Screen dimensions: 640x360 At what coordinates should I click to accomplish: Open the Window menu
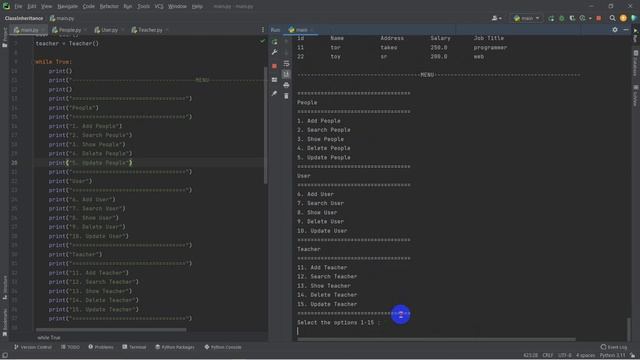[x=177, y=7]
